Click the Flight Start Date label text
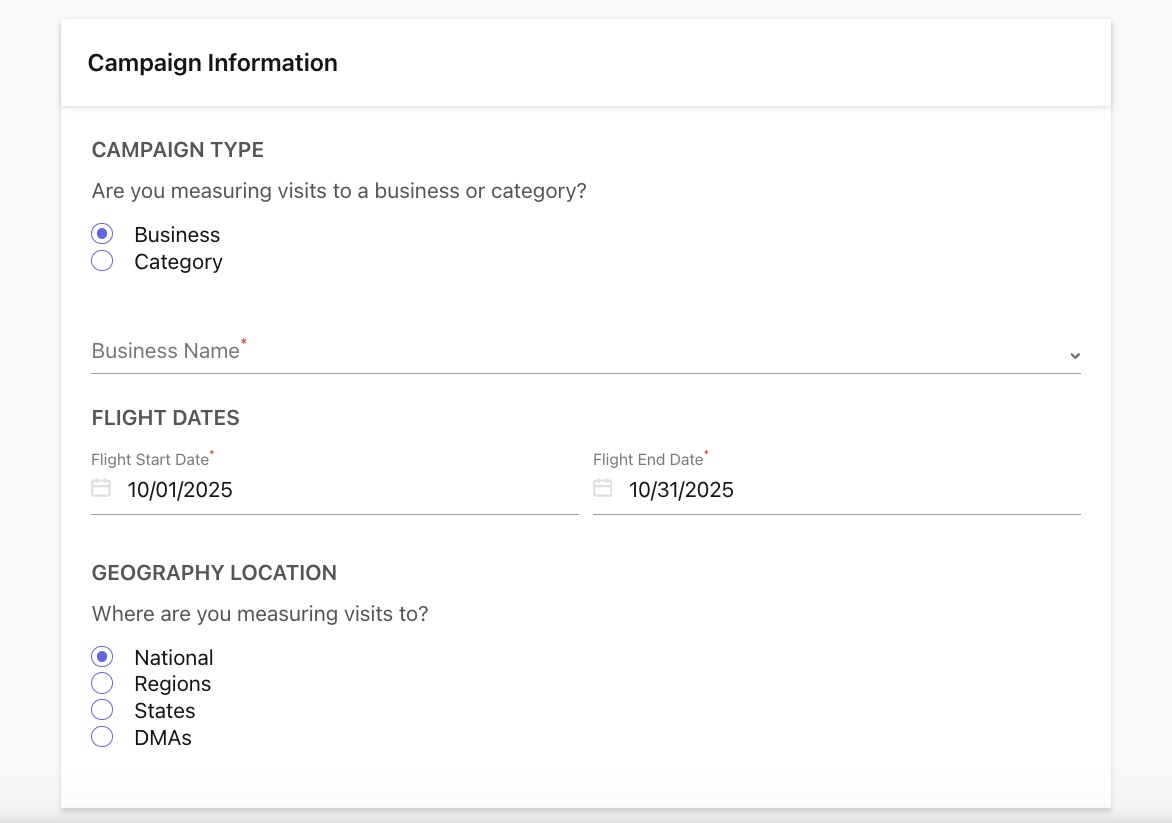1172x823 pixels. (147, 459)
